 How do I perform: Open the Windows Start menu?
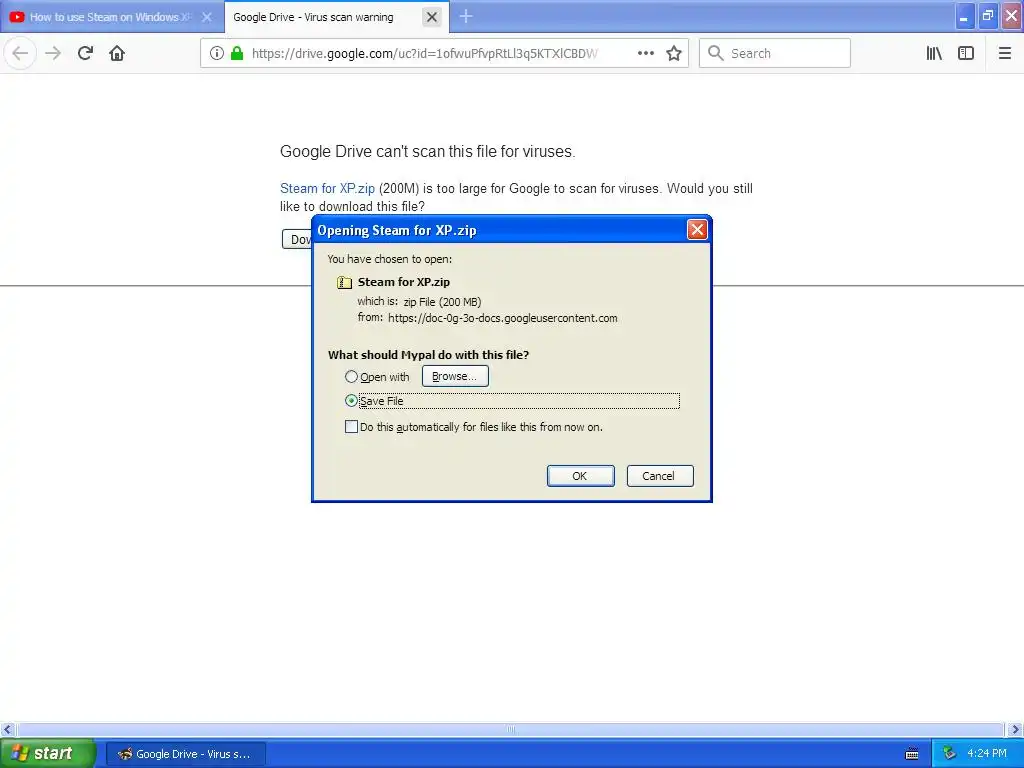(x=48, y=754)
